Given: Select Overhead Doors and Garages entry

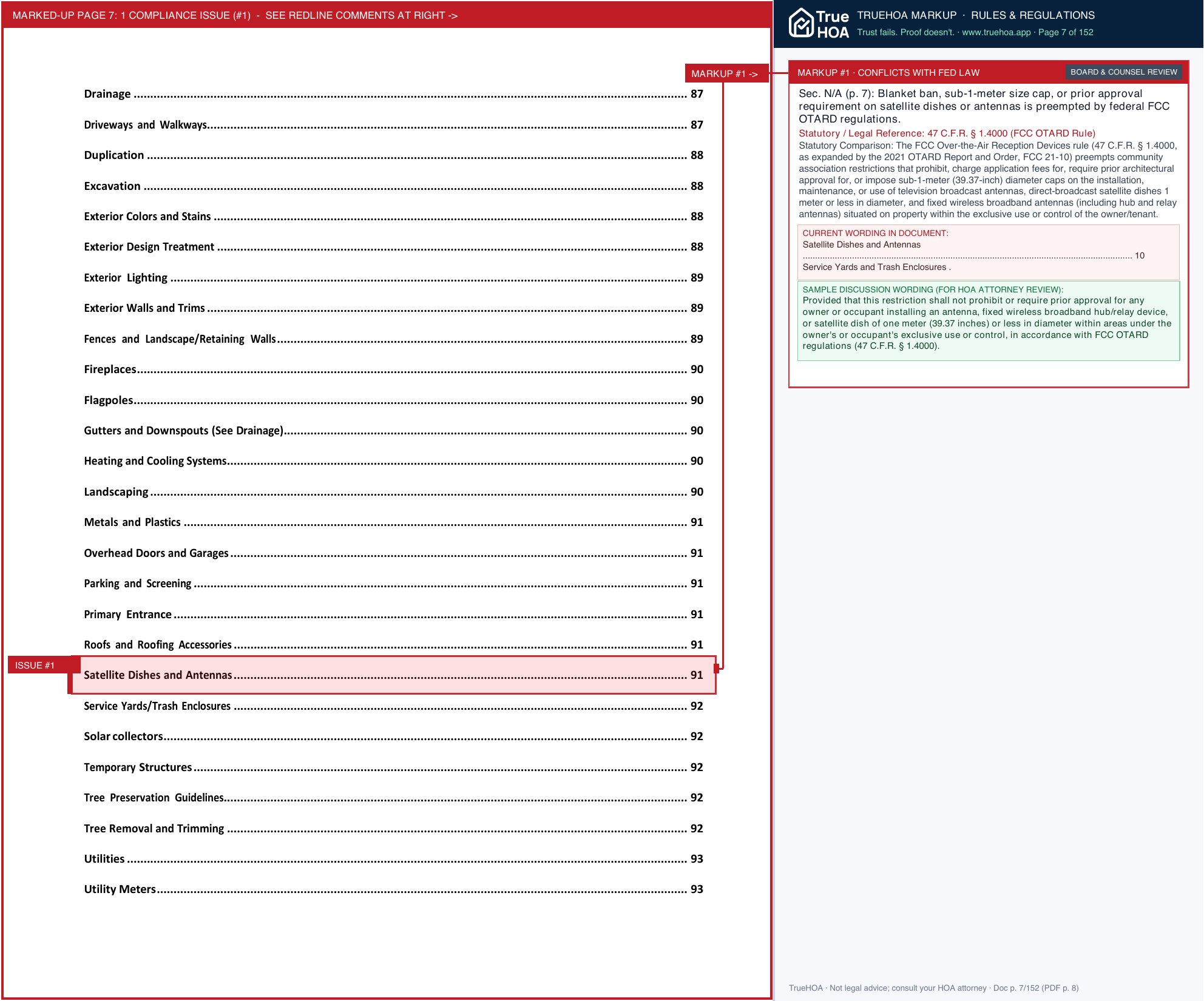Looking at the screenshot, I should 393,553.
